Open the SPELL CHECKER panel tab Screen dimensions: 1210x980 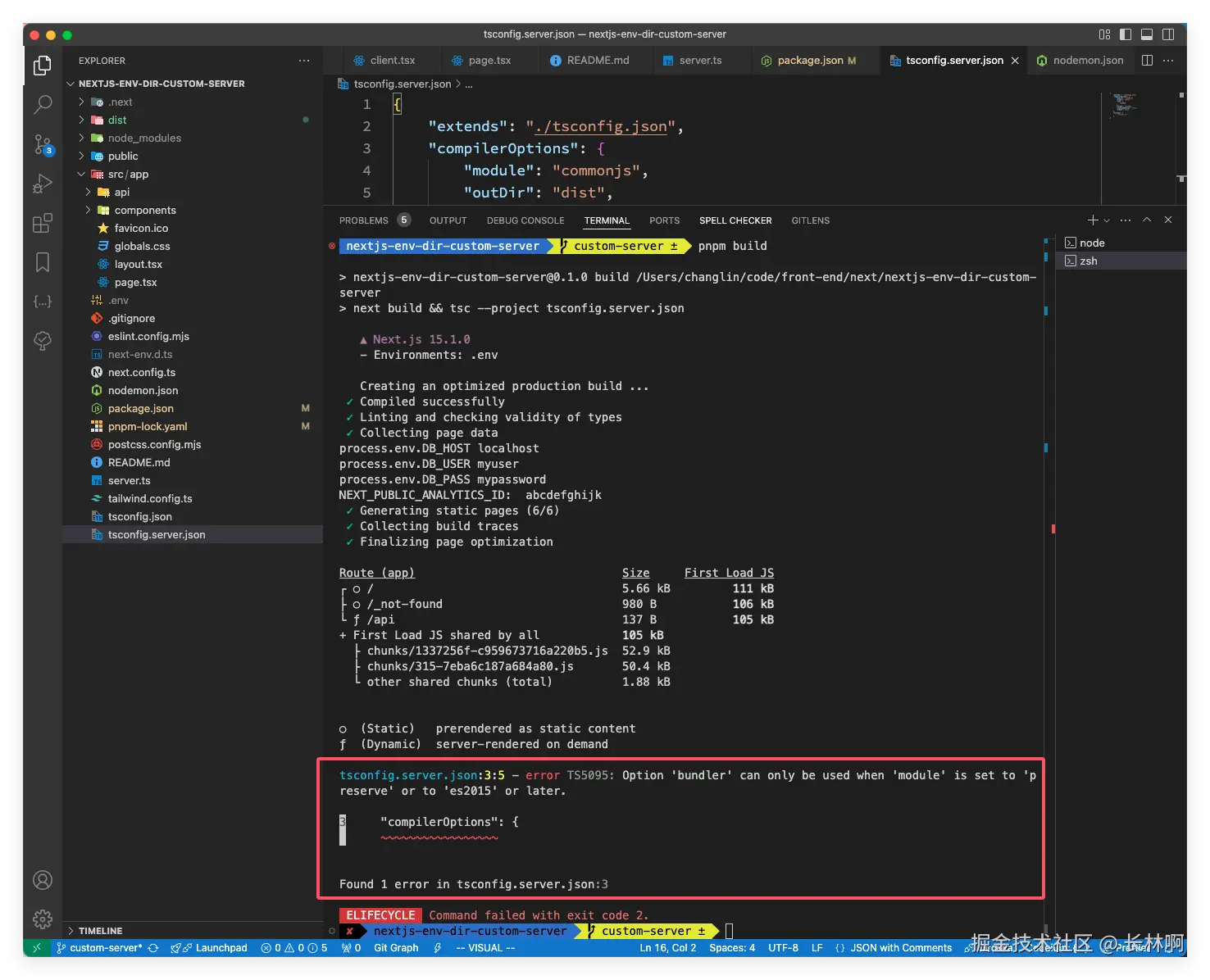[x=735, y=220]
